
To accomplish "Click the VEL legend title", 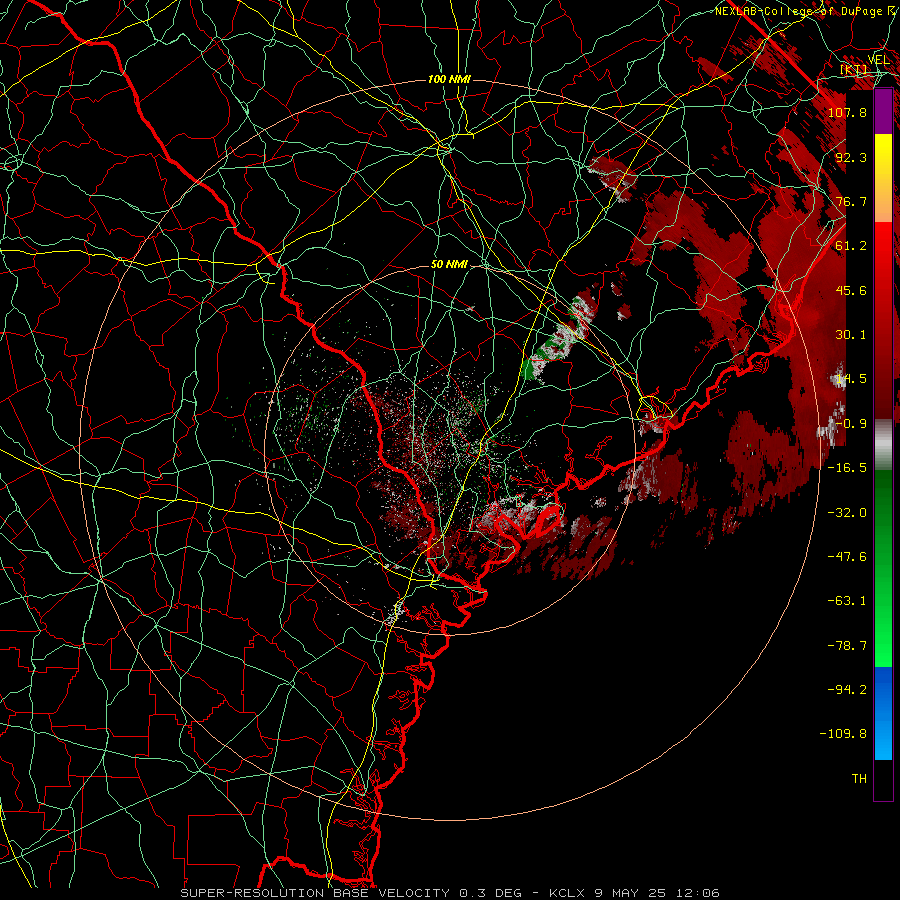I will click(878, 60).
